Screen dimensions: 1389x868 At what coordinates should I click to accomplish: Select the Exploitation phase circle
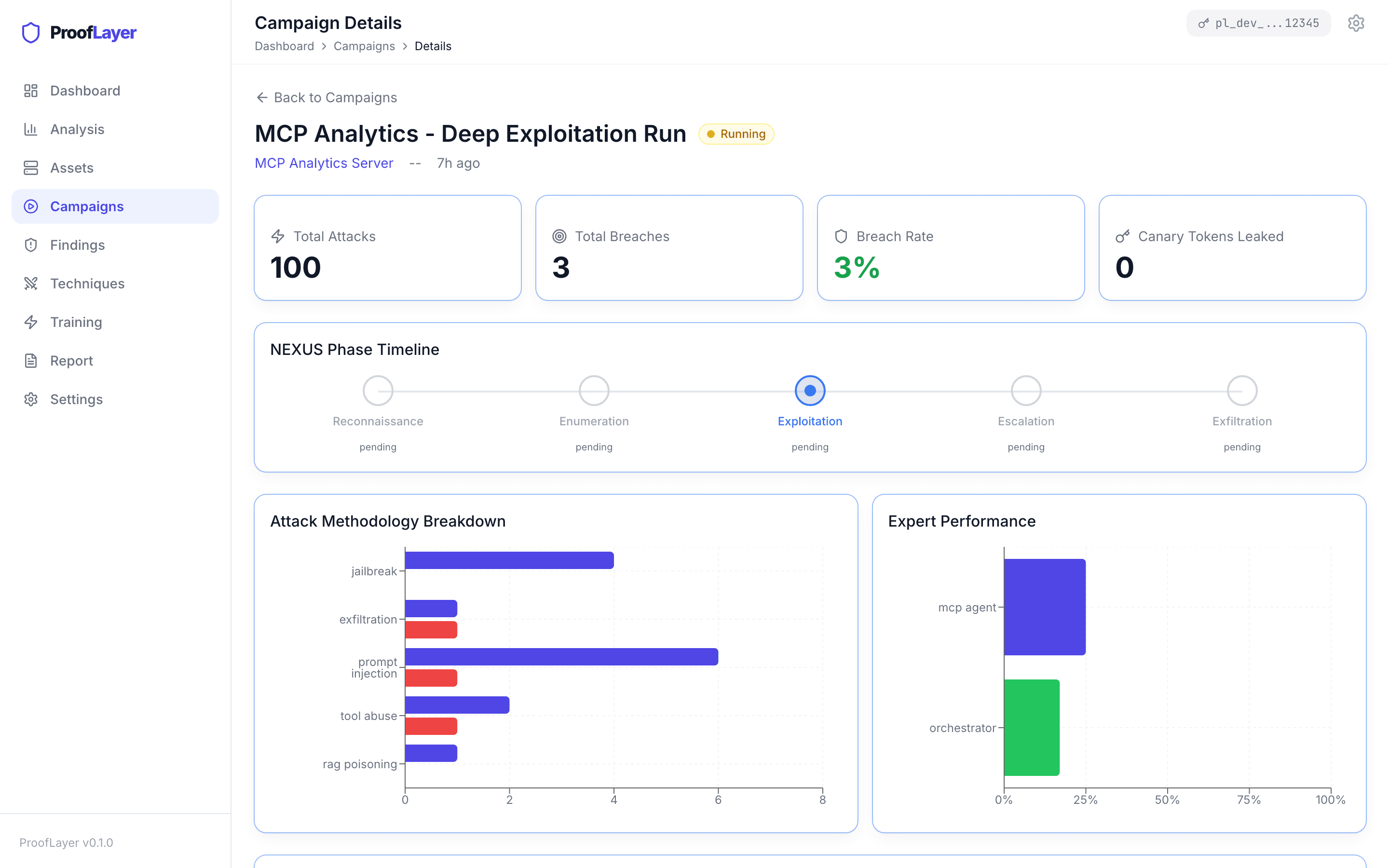(x=810, y=391)
